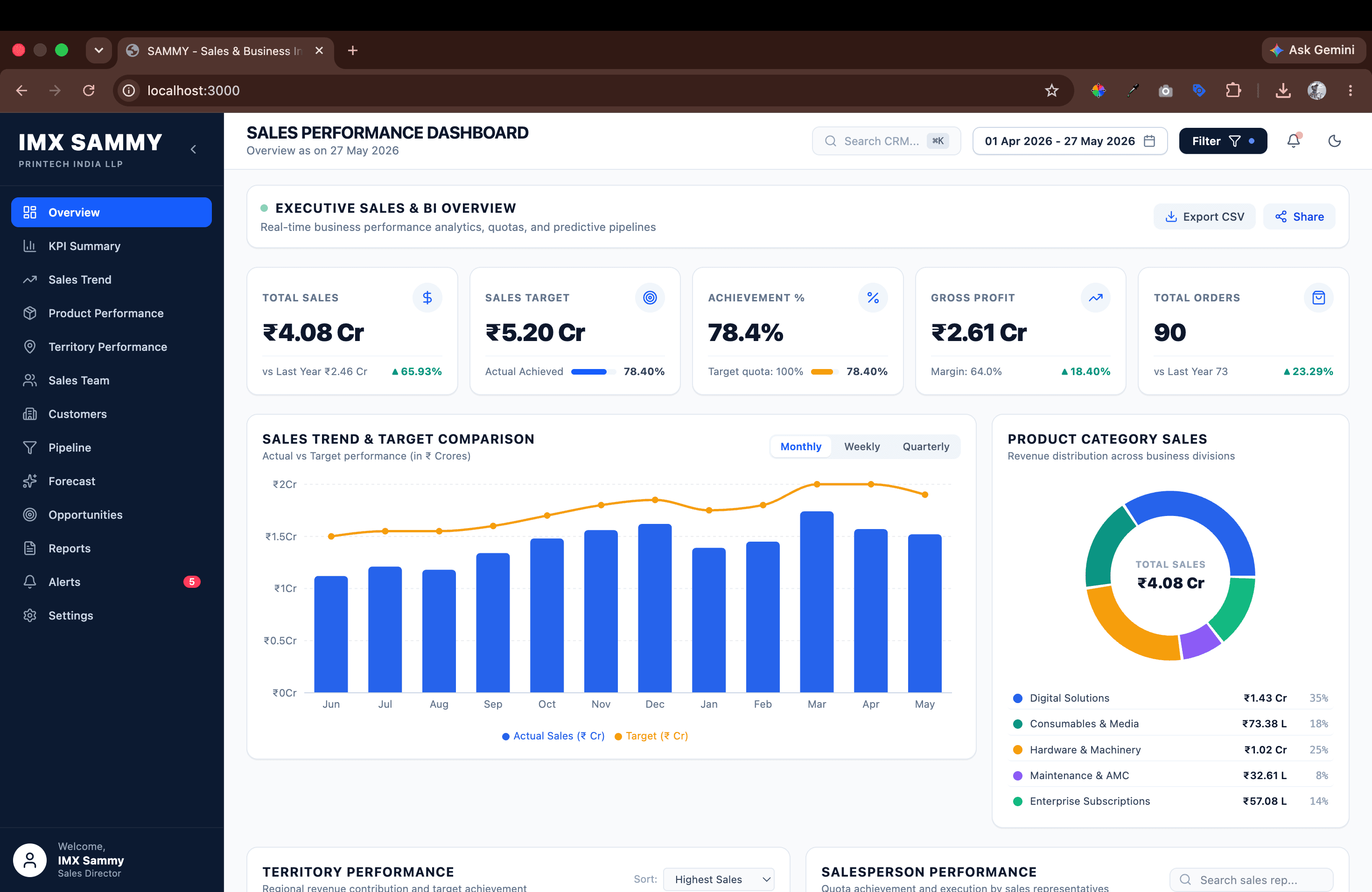Viewport: 1372px width, 892px height.
Task: Reload the page
Action: (89, 91)
